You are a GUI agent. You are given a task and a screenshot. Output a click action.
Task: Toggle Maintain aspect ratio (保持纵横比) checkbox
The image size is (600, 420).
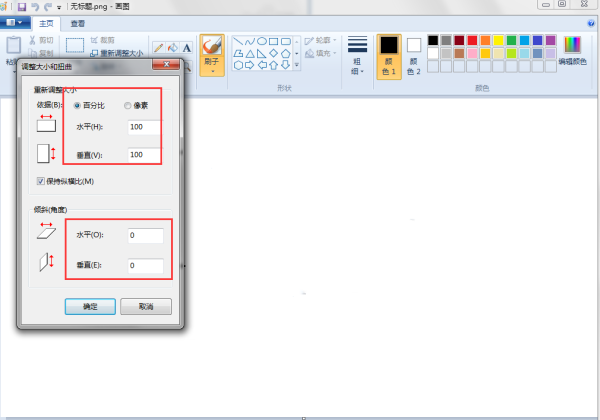point(41,181)
